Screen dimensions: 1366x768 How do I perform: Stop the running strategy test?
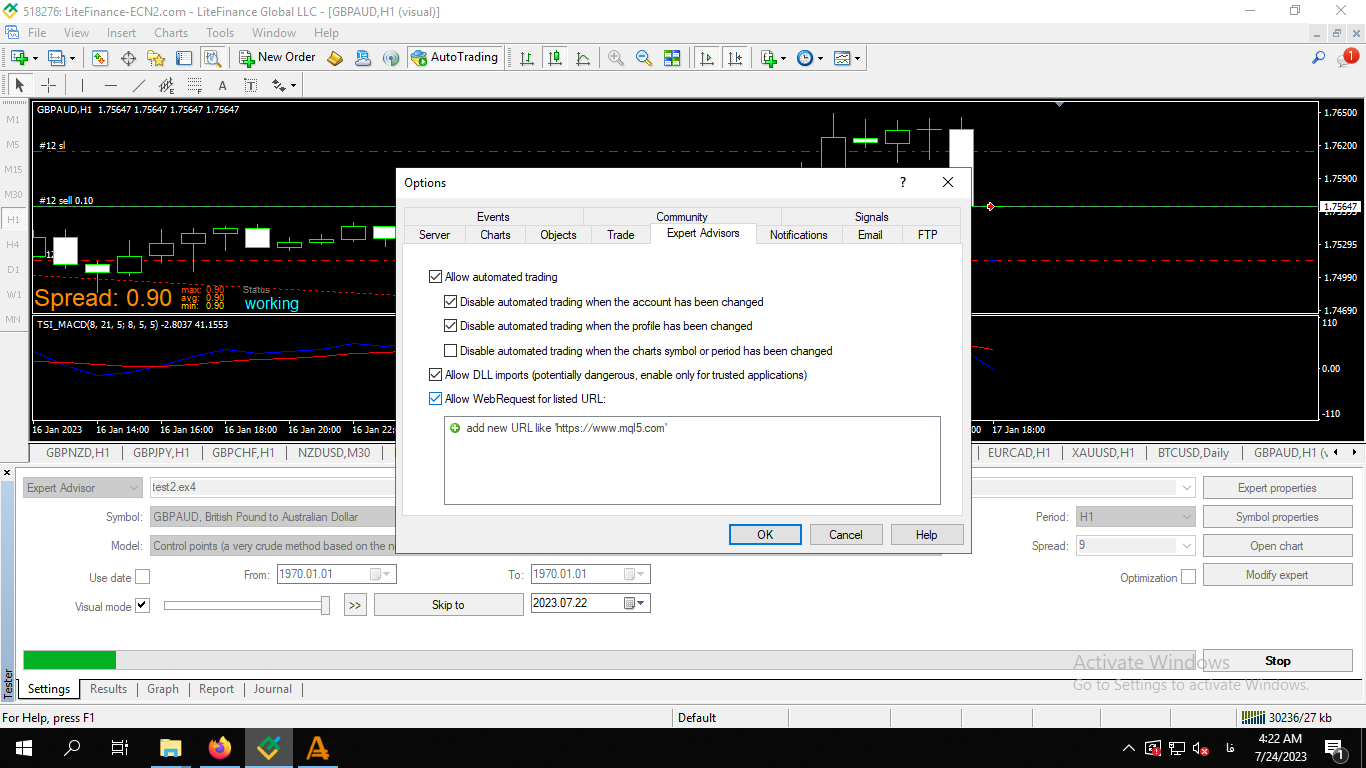1277,661
